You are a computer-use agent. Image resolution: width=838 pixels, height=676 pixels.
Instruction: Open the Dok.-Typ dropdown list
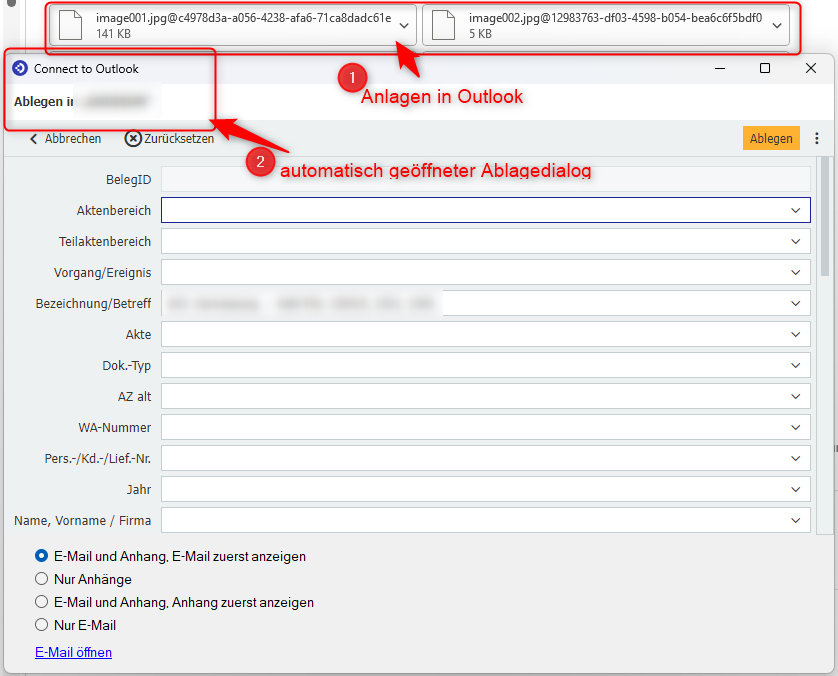(x=796, y=366)
